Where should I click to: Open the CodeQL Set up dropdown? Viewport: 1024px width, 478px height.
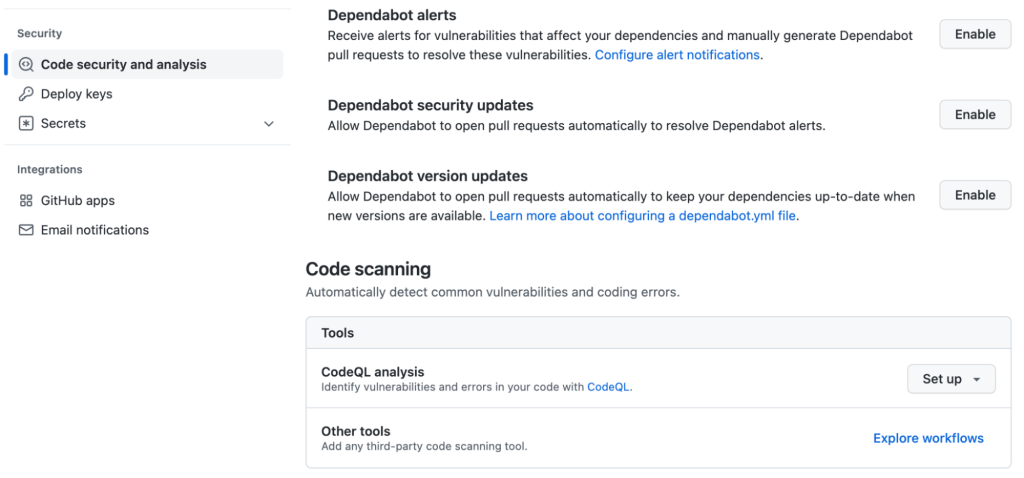951,379
